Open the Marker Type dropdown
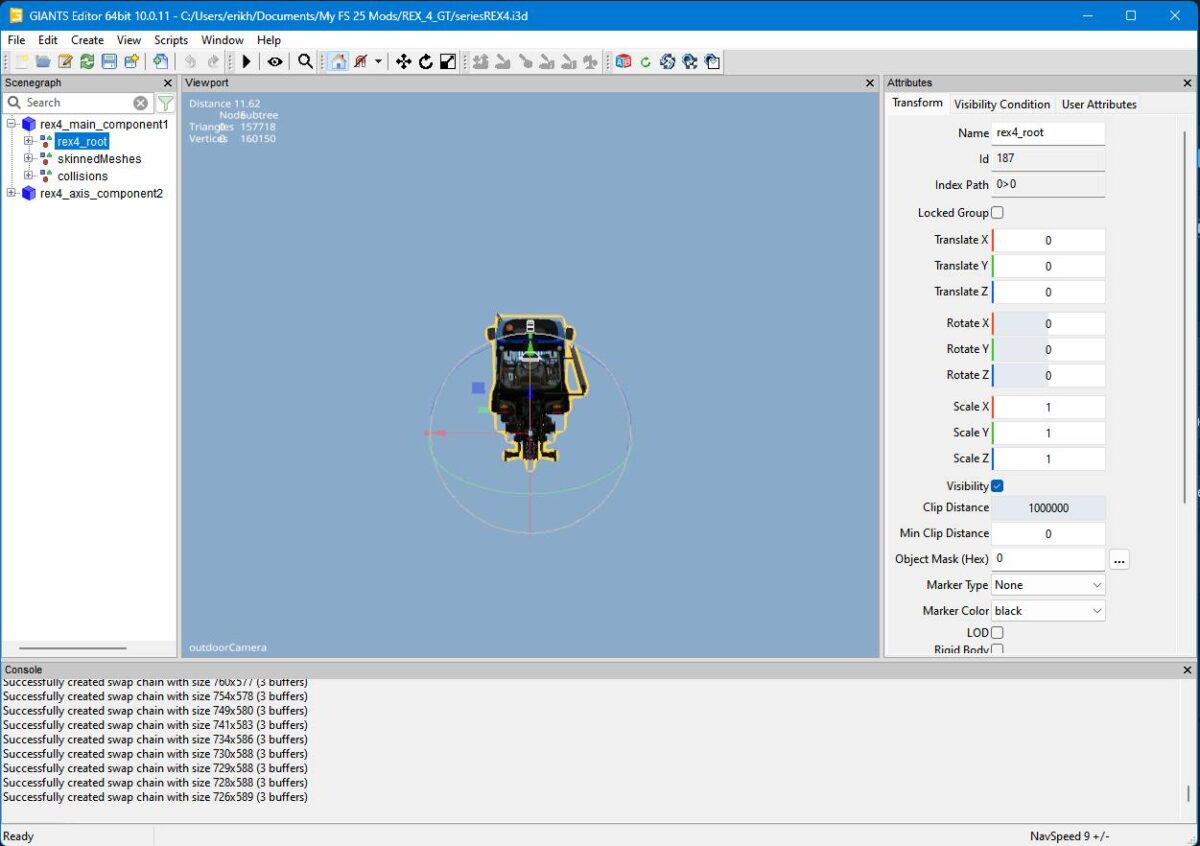Image resolution: width=1200 pixels, height=846 pixels. (1048, 585)
